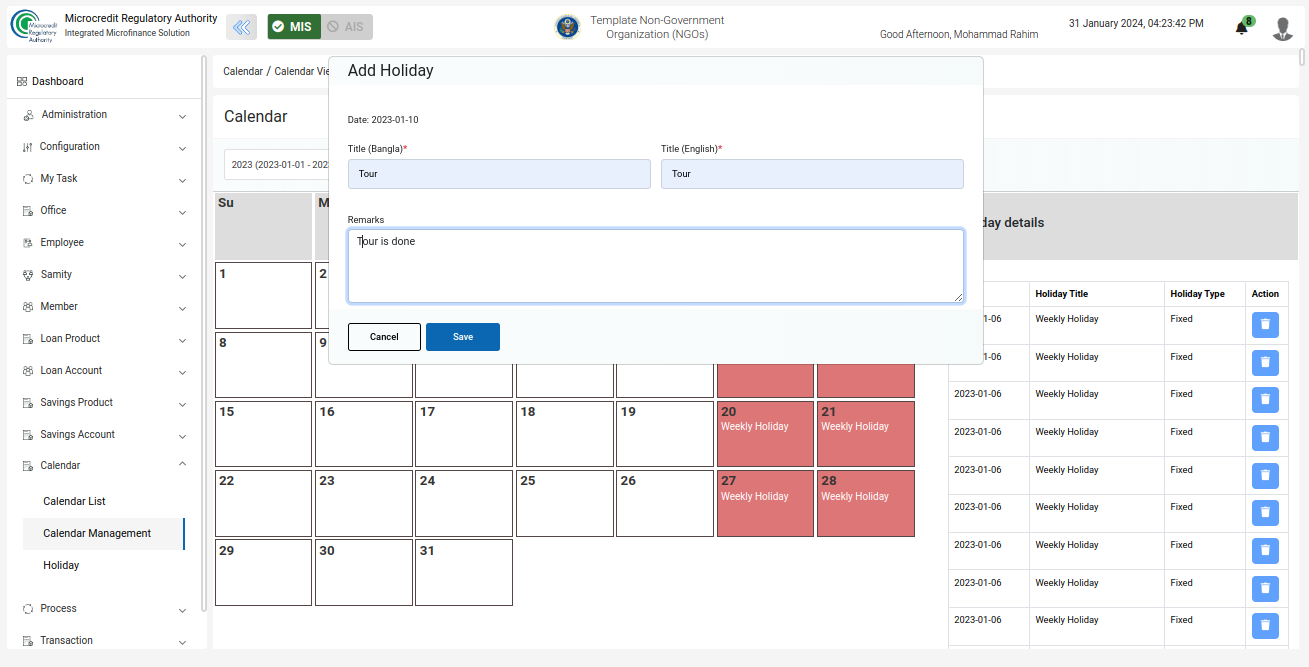Click the Process sidebar icon
Screen dimensions: 1309x667
(x=28, y=609)
